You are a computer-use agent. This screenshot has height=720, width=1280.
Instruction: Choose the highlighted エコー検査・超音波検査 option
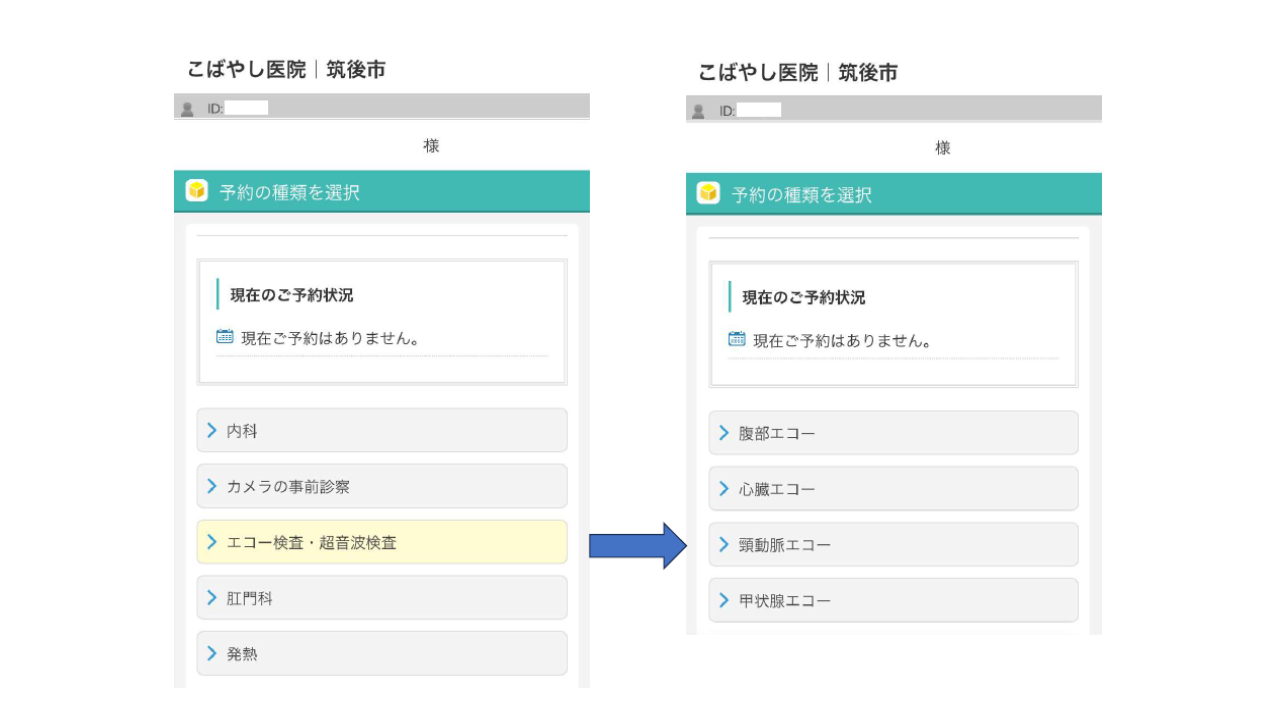381,542
